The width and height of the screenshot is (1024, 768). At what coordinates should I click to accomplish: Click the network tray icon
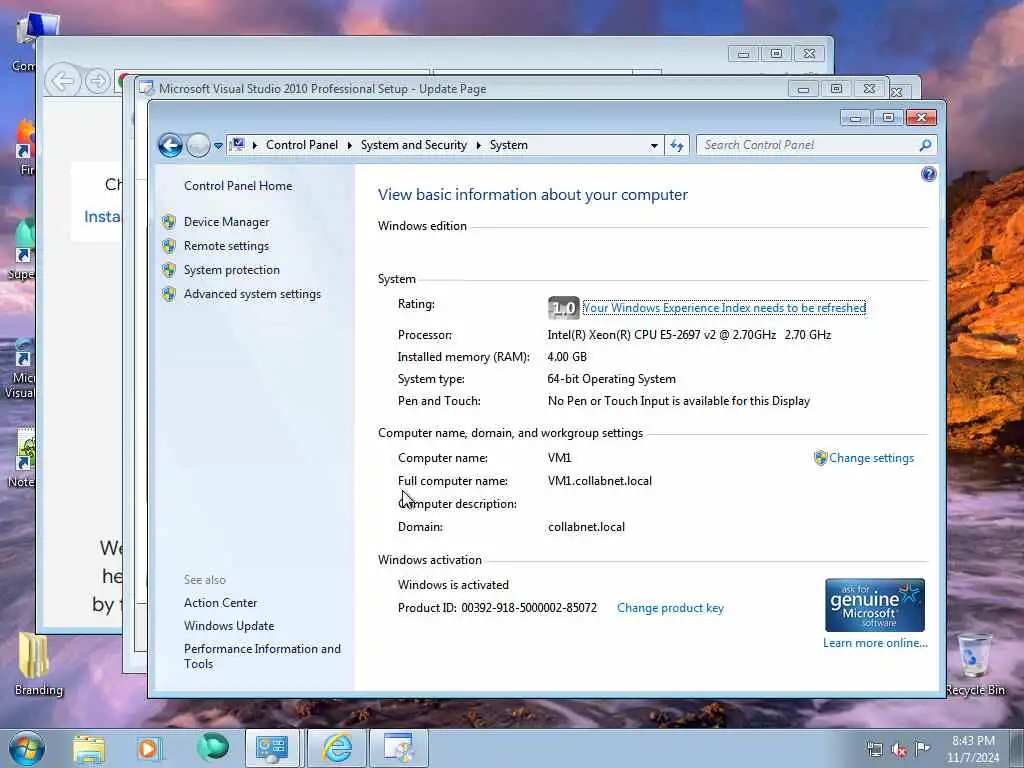(x=874, y=749)
